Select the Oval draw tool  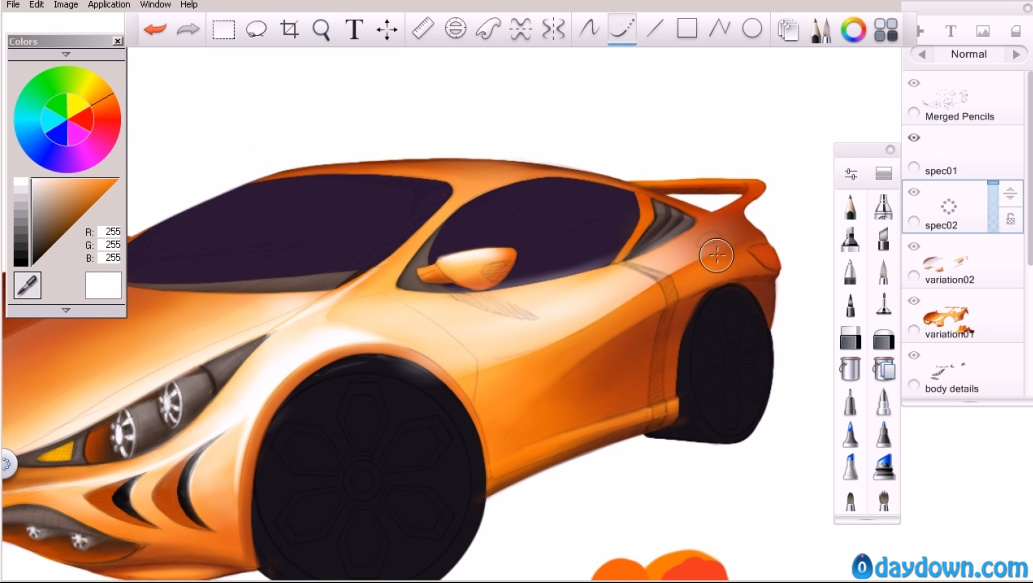pos(752,28)
